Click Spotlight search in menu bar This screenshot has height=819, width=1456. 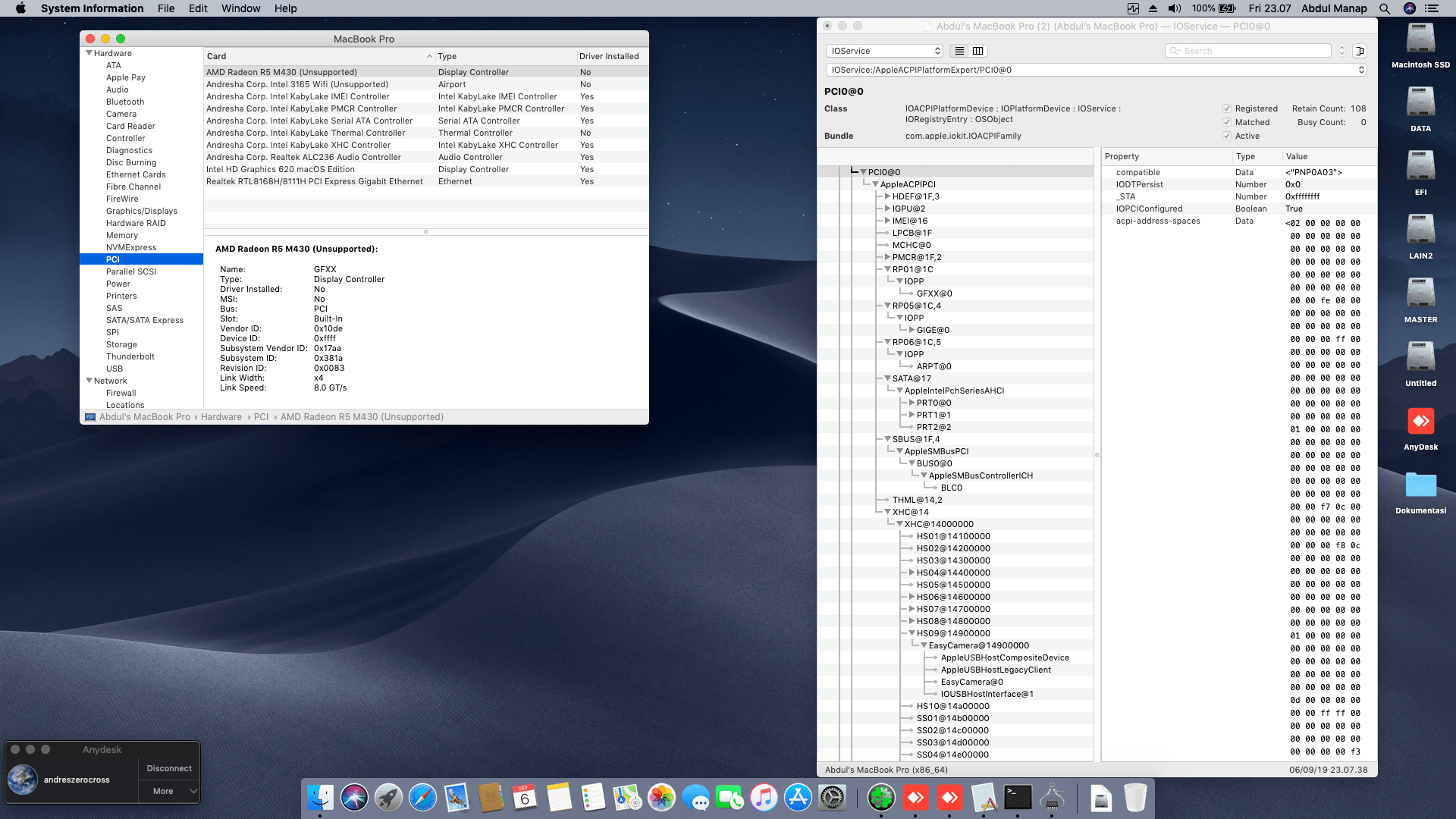[1385, 8]
